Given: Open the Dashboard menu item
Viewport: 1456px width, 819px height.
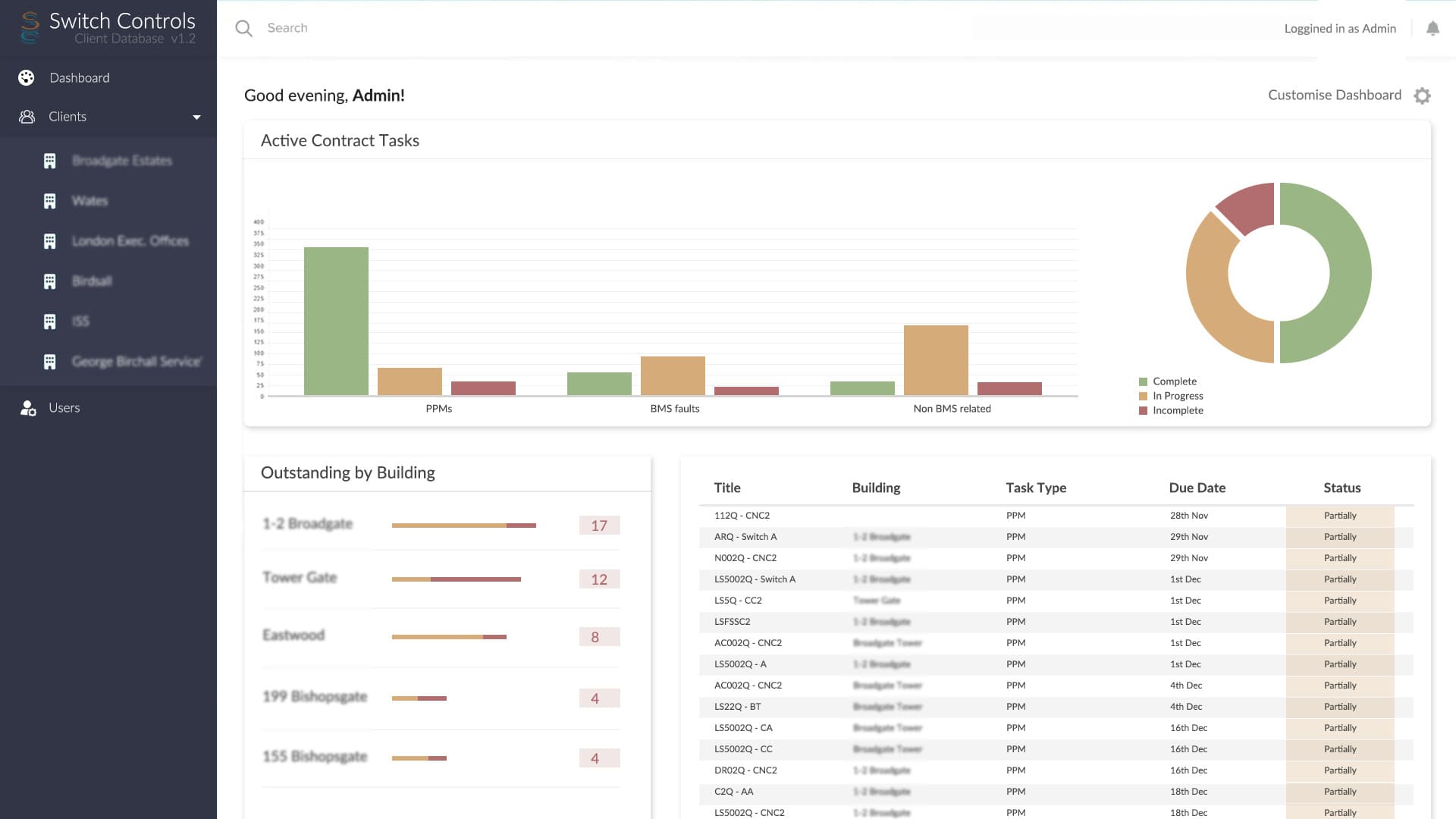Looking at the screenshot, I should click(x=79, y=78).
